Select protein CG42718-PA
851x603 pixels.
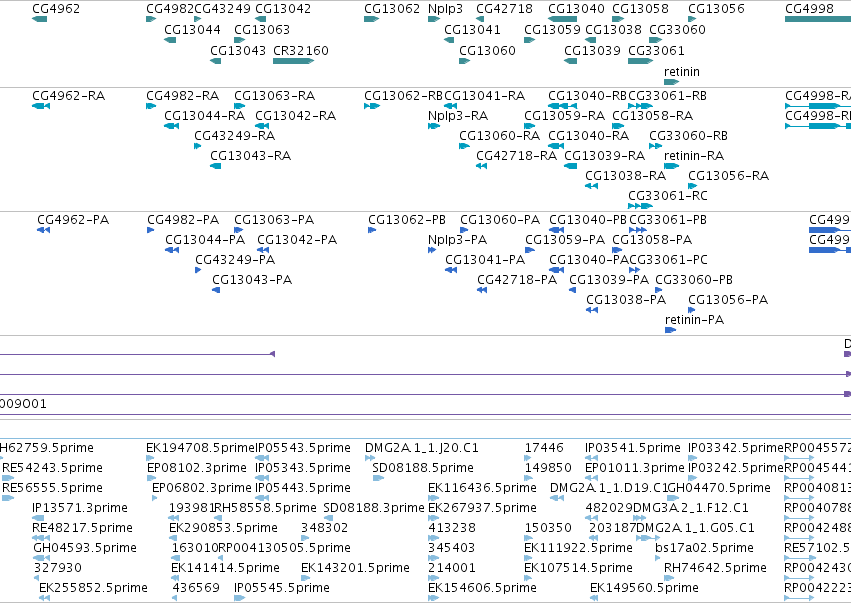pos(517,280)
